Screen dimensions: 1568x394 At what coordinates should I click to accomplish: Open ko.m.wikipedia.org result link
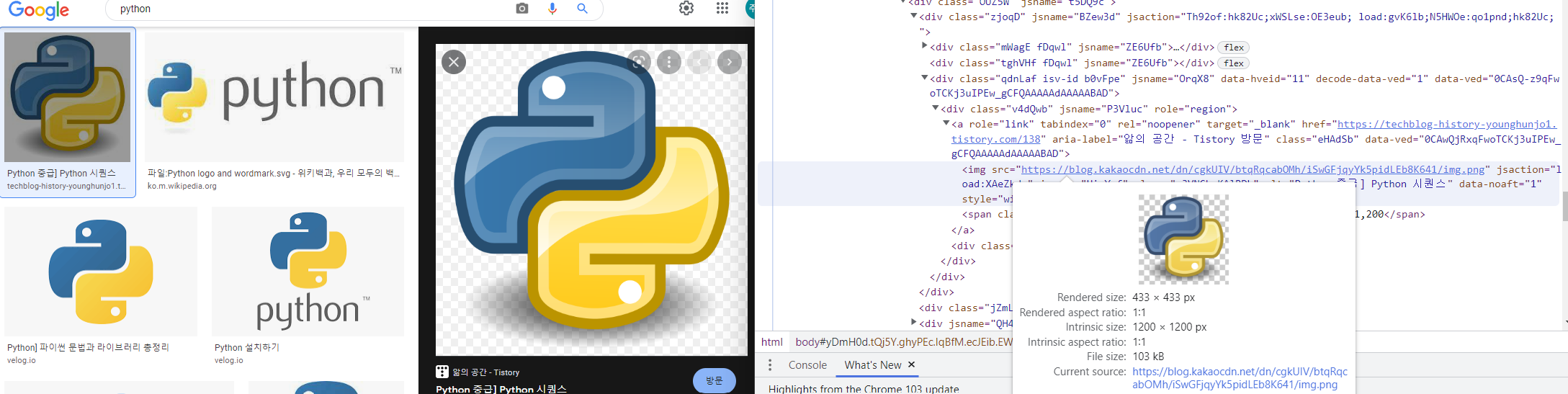[182, 186]
